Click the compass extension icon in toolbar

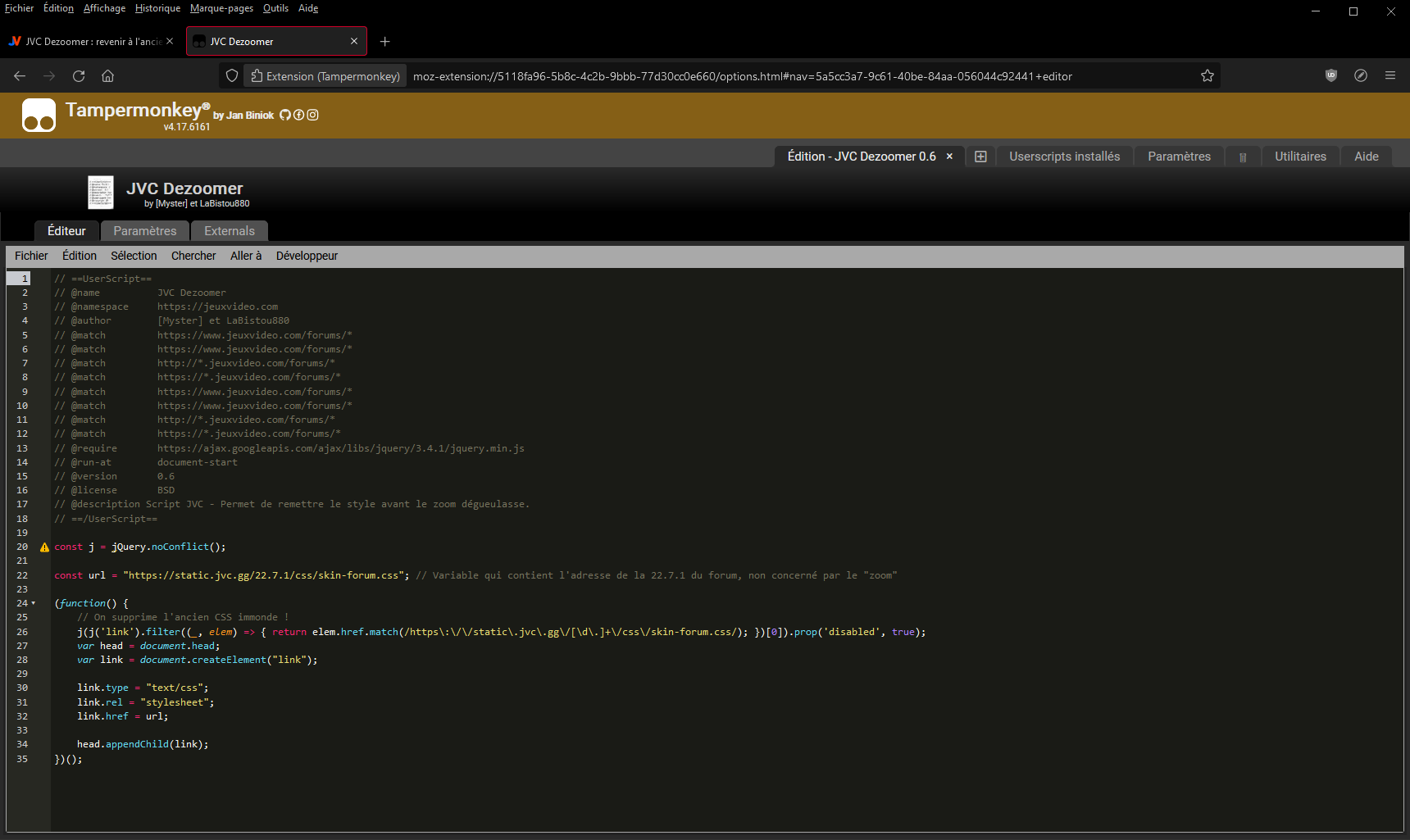[x=1361, y=75]
